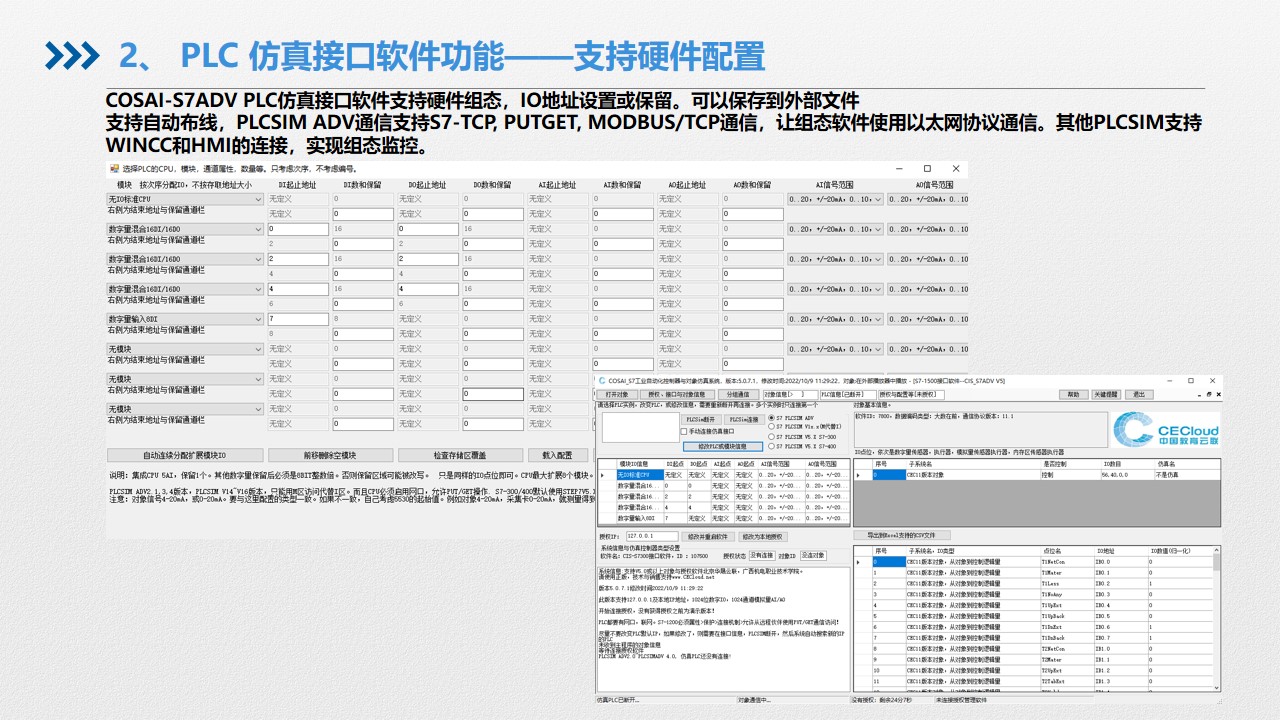Viewport: 1280px width, 720px height.
Task: Click the DO数和保留 column label in config dialog
Action: point(492,185)
